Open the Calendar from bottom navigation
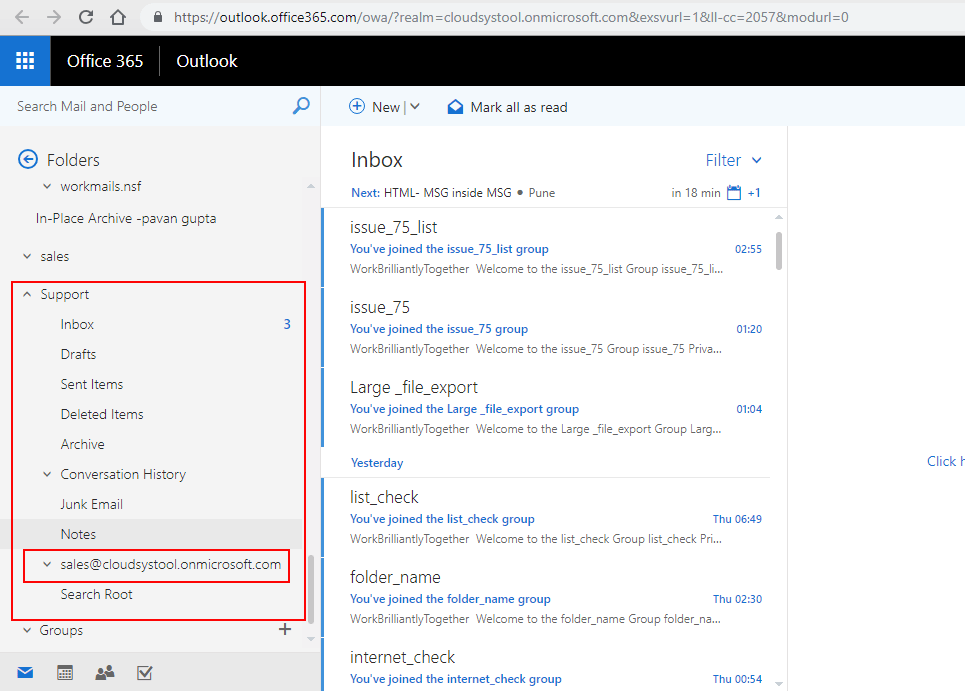This screenshot has width=965, height=691. (64, 672)
